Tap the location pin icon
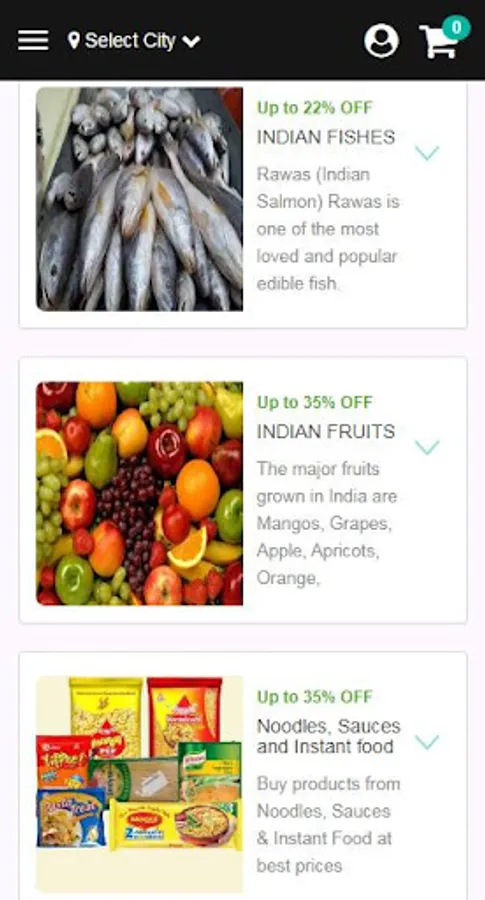 (73, 40)
